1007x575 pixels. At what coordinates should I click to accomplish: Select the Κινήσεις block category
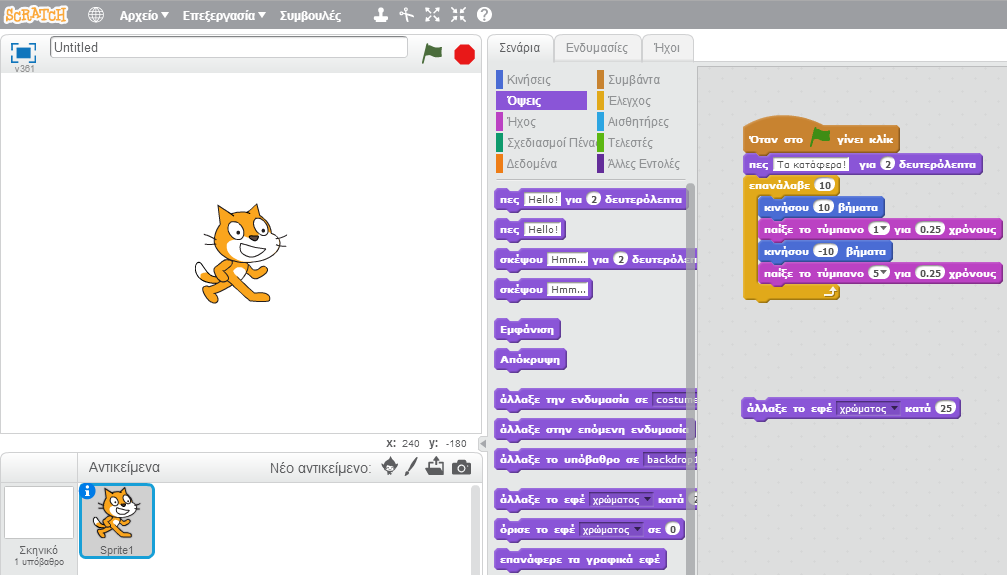[541, 80]
